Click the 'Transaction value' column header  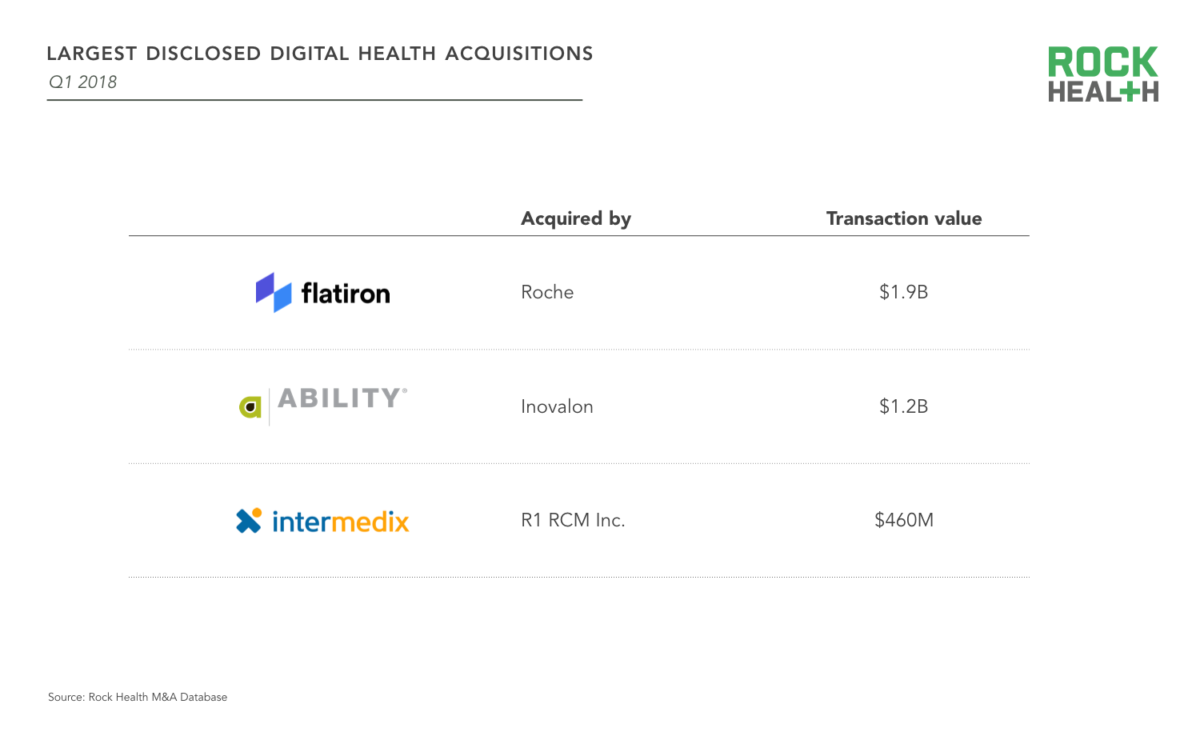coord(904,218)
